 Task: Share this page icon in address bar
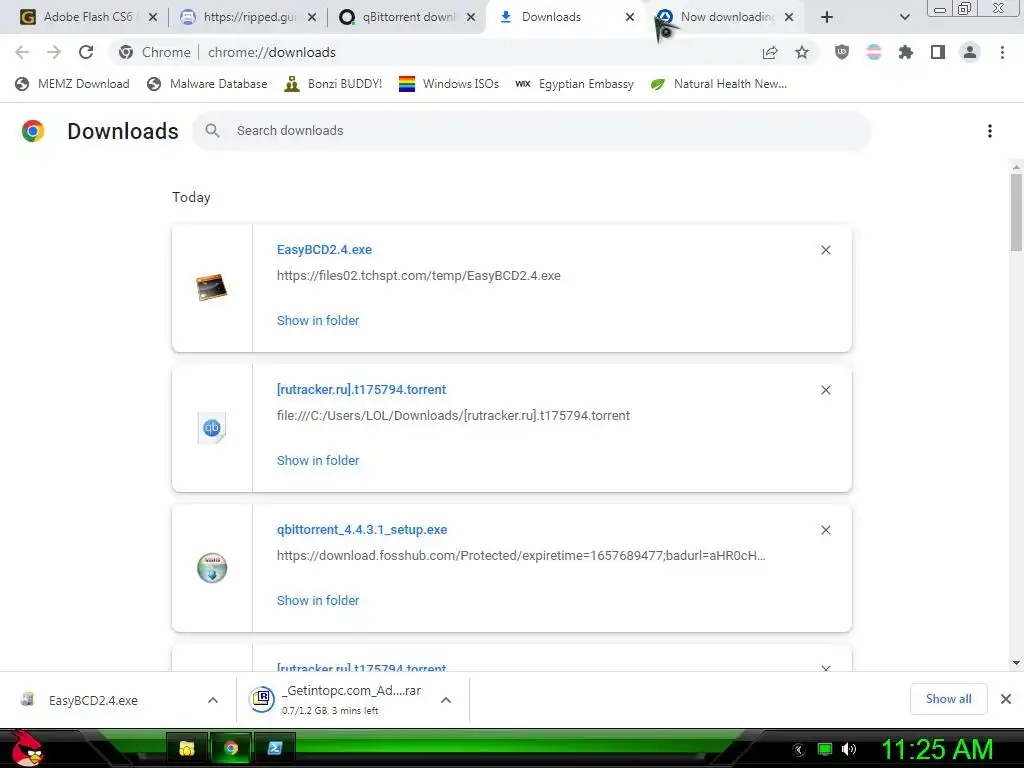770,52
